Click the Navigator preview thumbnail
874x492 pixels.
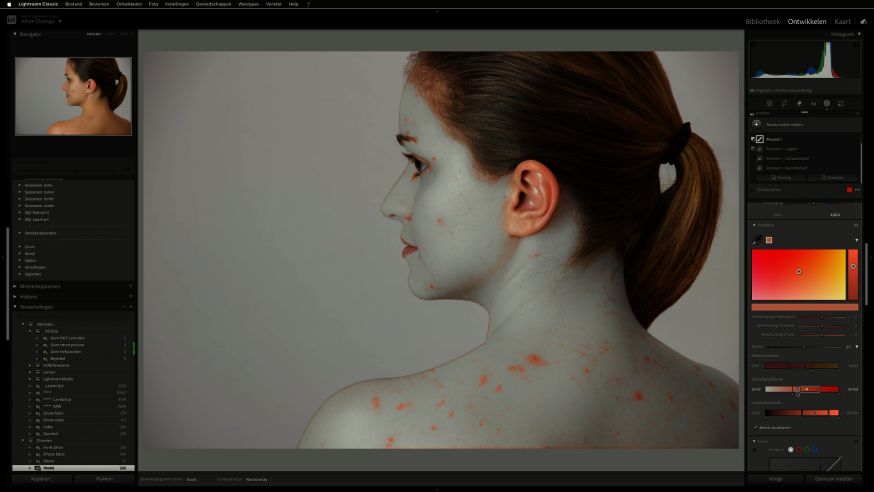73,96
